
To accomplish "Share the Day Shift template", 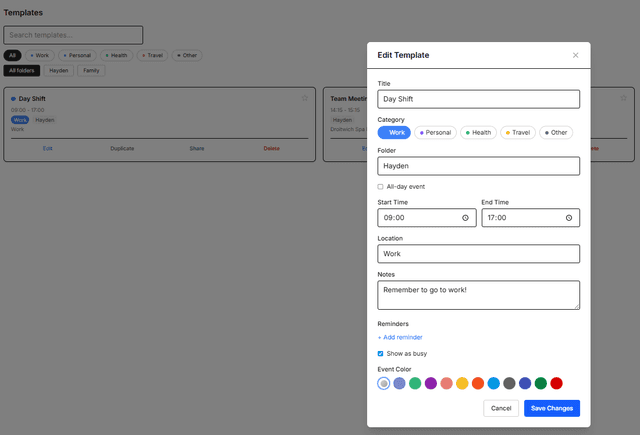I will coord(197,149).
